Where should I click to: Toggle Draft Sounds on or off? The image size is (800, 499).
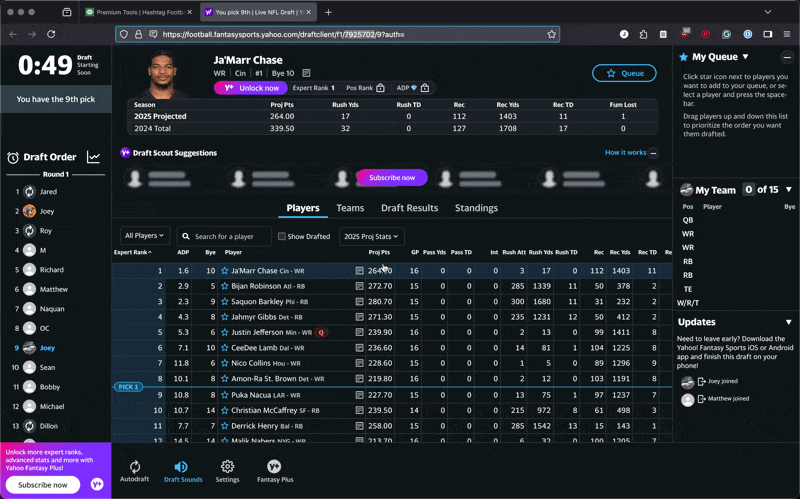(183, 471)
